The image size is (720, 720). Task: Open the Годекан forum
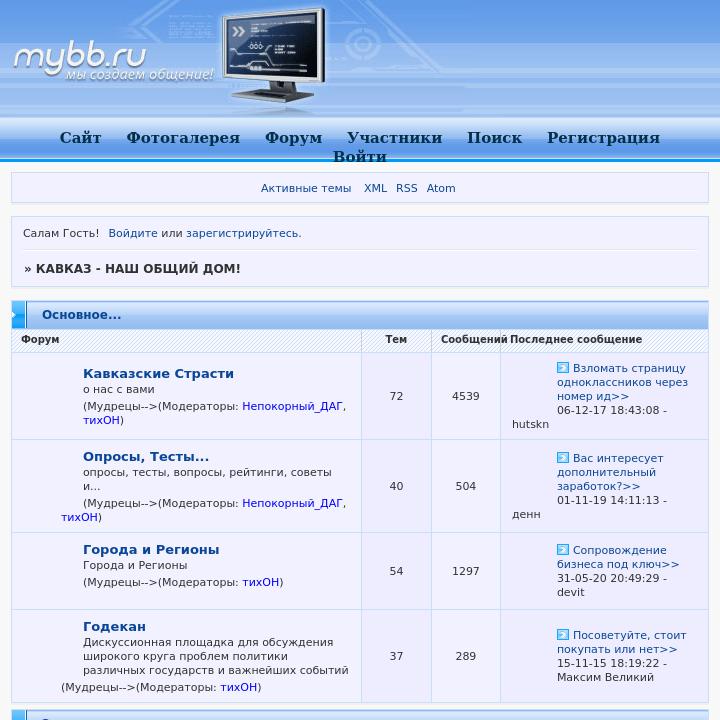click(x=114, y=626)
